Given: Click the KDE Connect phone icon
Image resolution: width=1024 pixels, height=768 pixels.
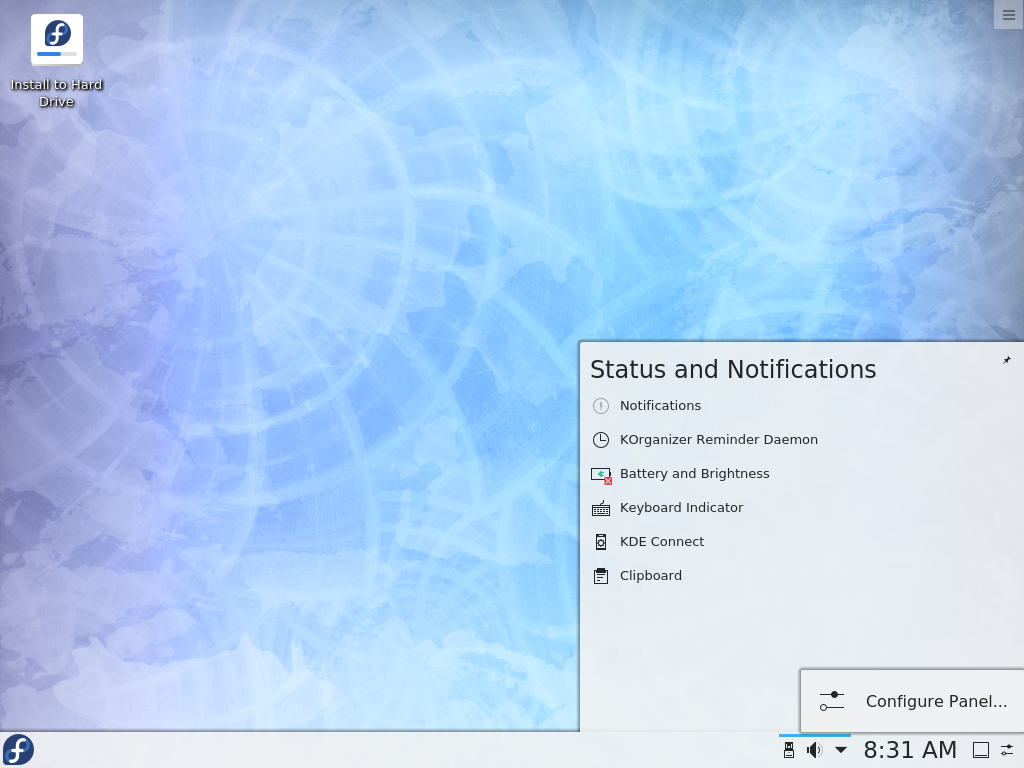Looking at the screenshot, I should tap(601, 542).
